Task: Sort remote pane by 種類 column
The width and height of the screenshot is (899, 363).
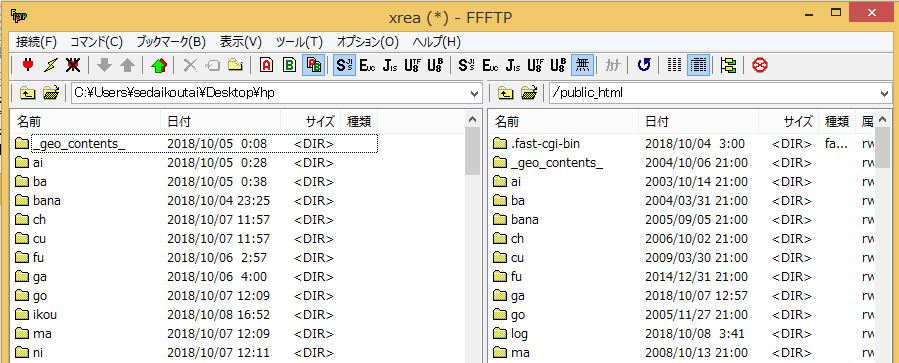Action: point(837,121)
